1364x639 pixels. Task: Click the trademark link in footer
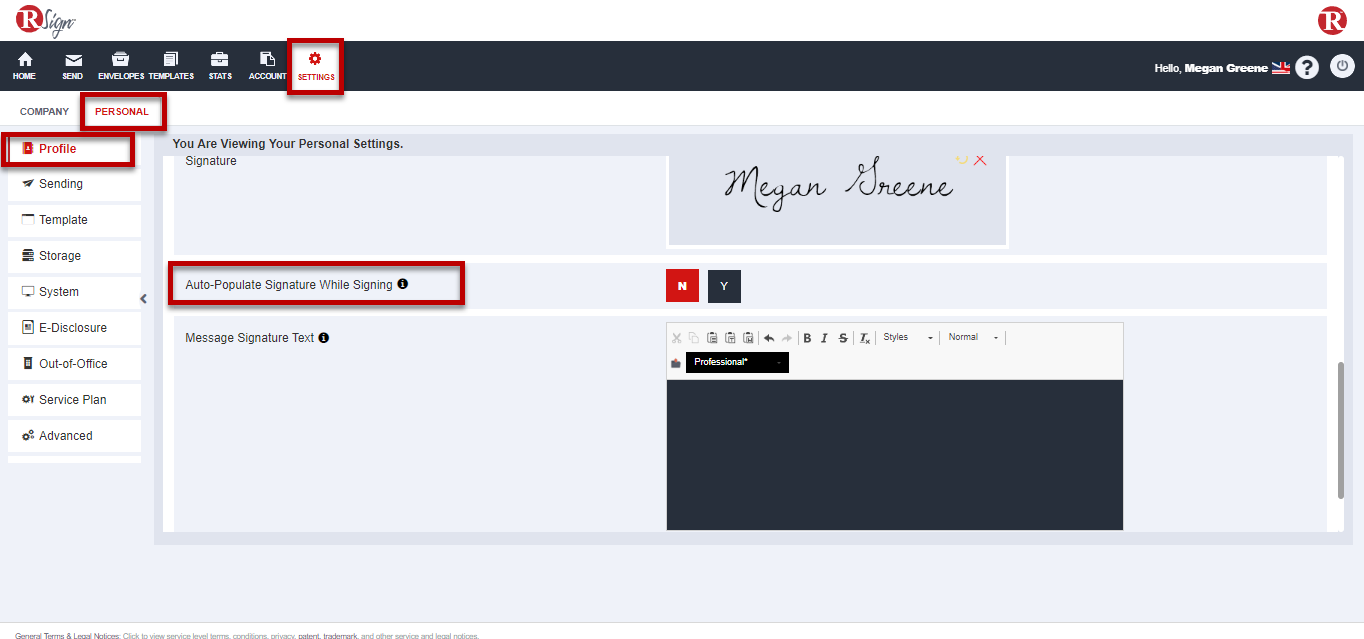[x=340, y=635]
